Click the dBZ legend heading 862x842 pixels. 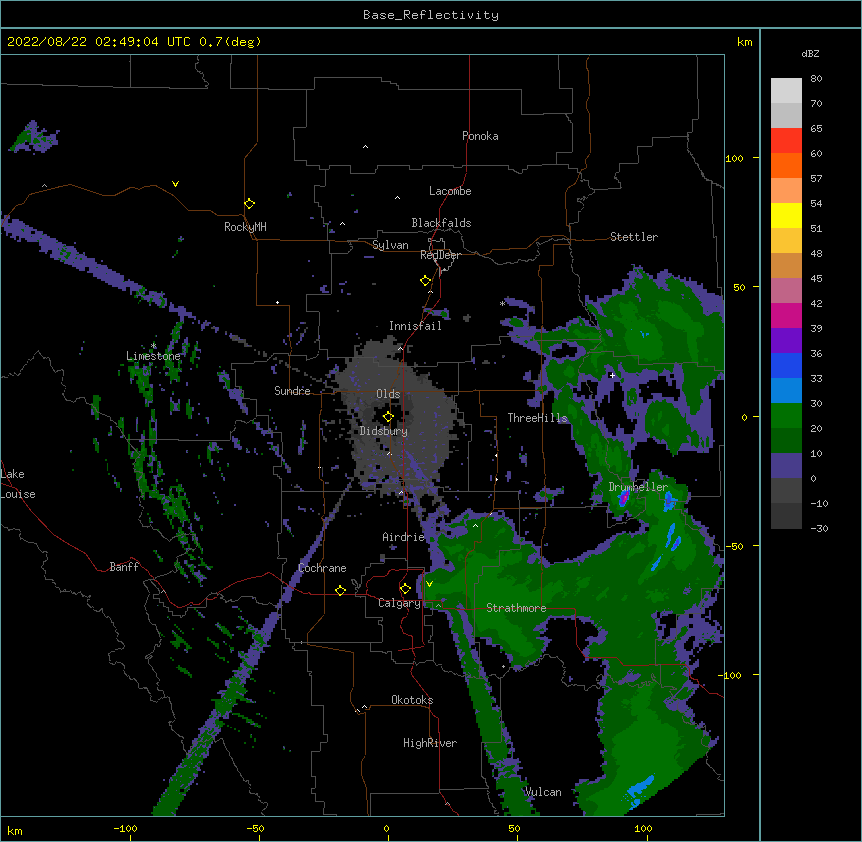pos(810,54)
